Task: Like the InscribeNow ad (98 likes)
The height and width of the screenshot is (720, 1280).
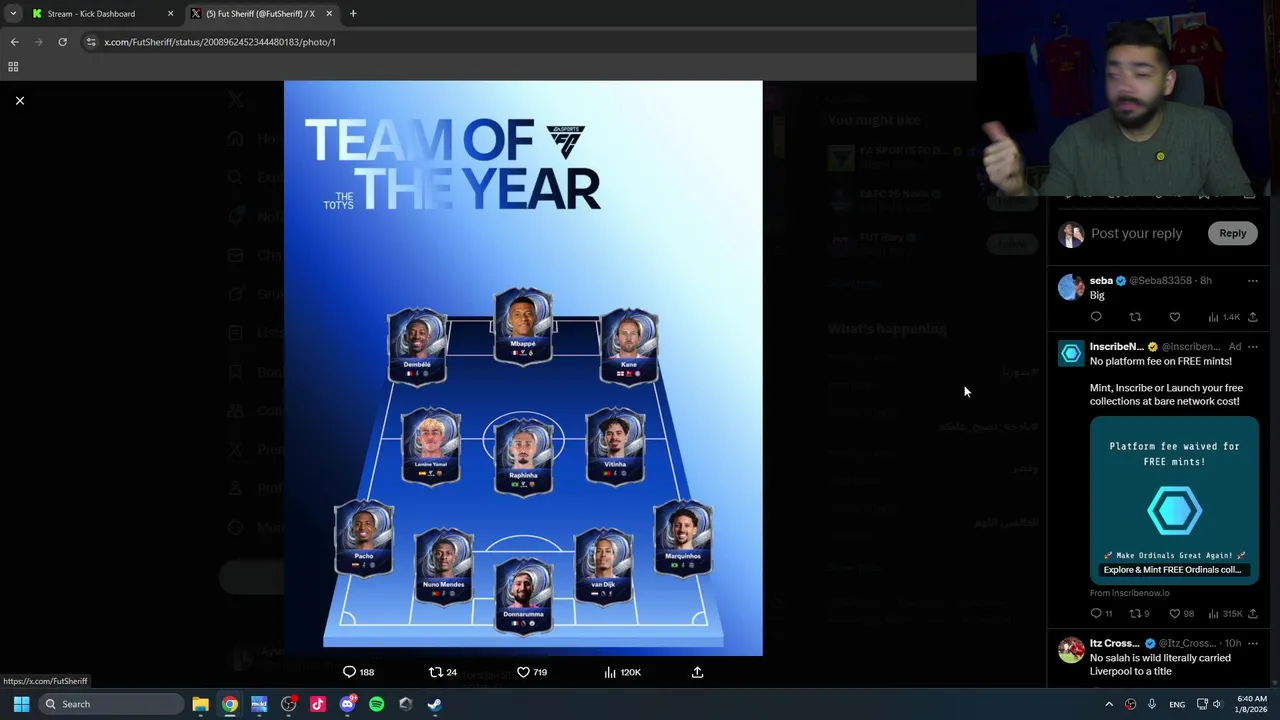Action: tap(1181, 613)
